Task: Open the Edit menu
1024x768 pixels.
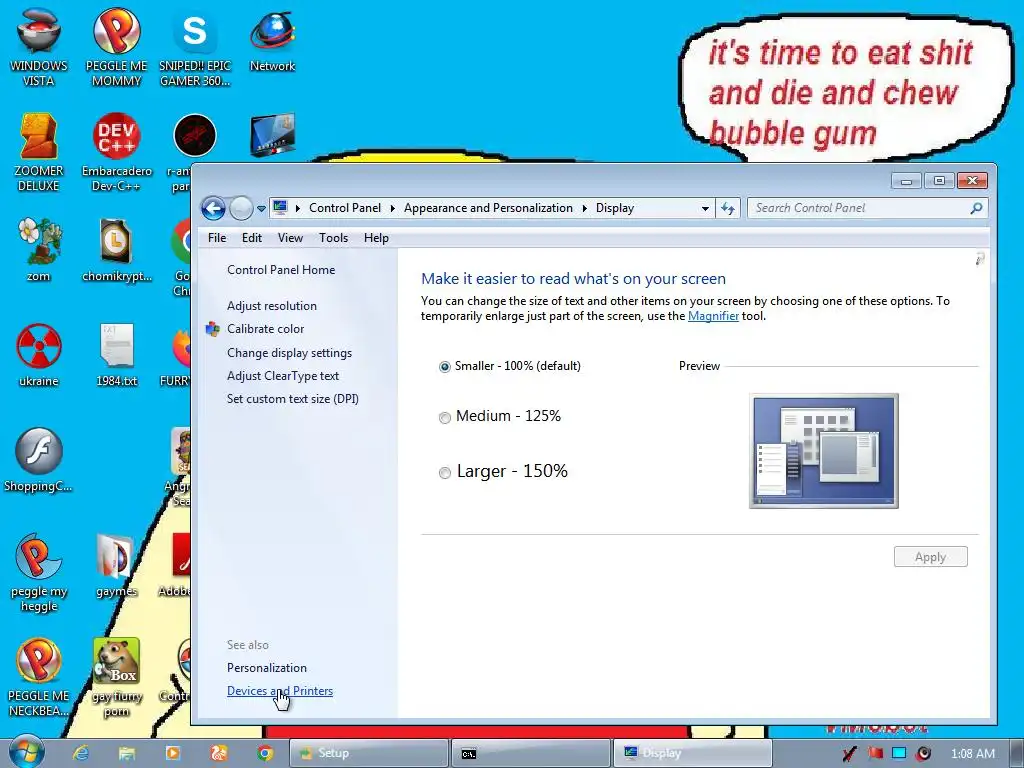Action: [251, 238]
